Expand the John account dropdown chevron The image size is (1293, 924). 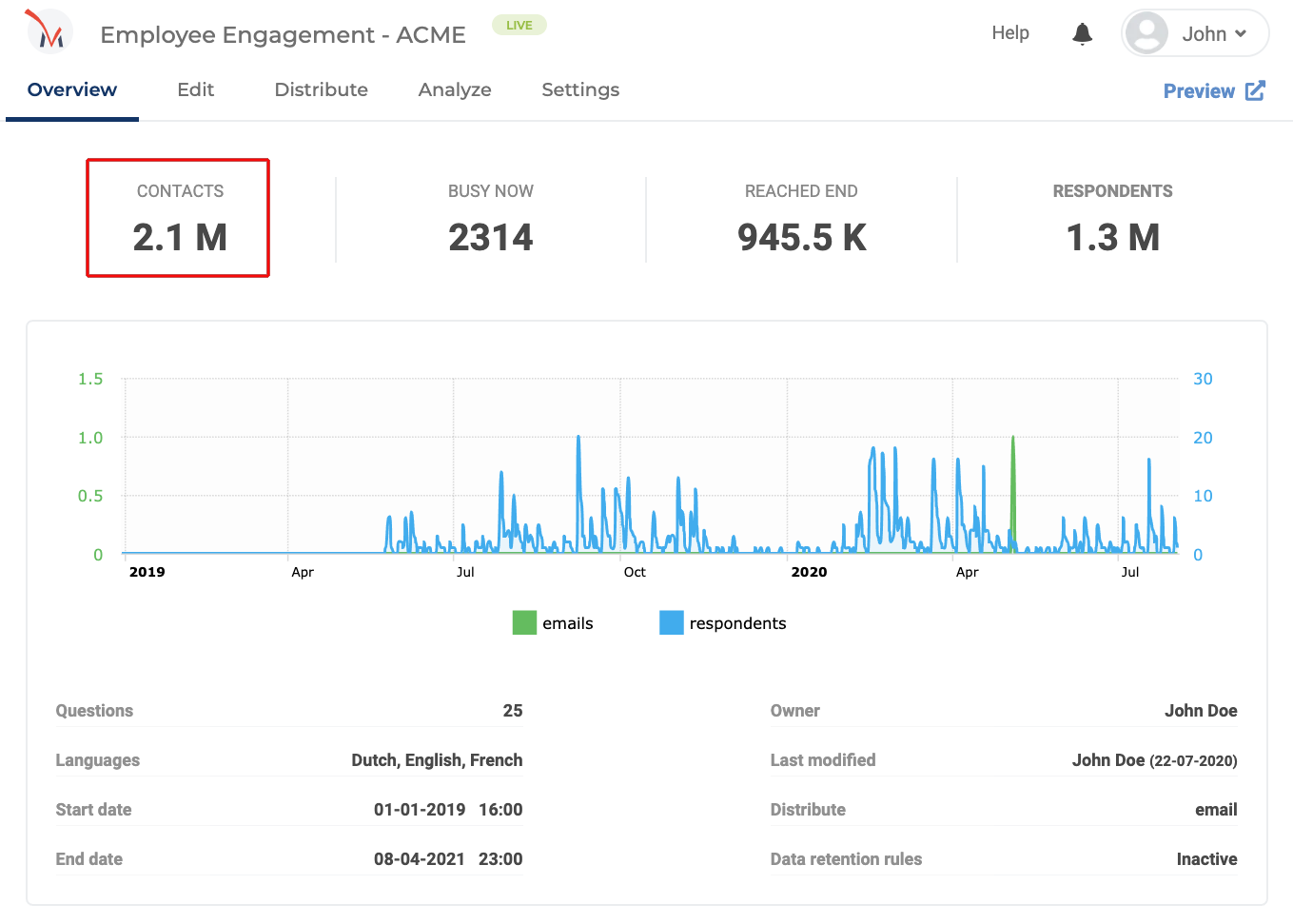pyautogui.click(x=1241, y=34)
